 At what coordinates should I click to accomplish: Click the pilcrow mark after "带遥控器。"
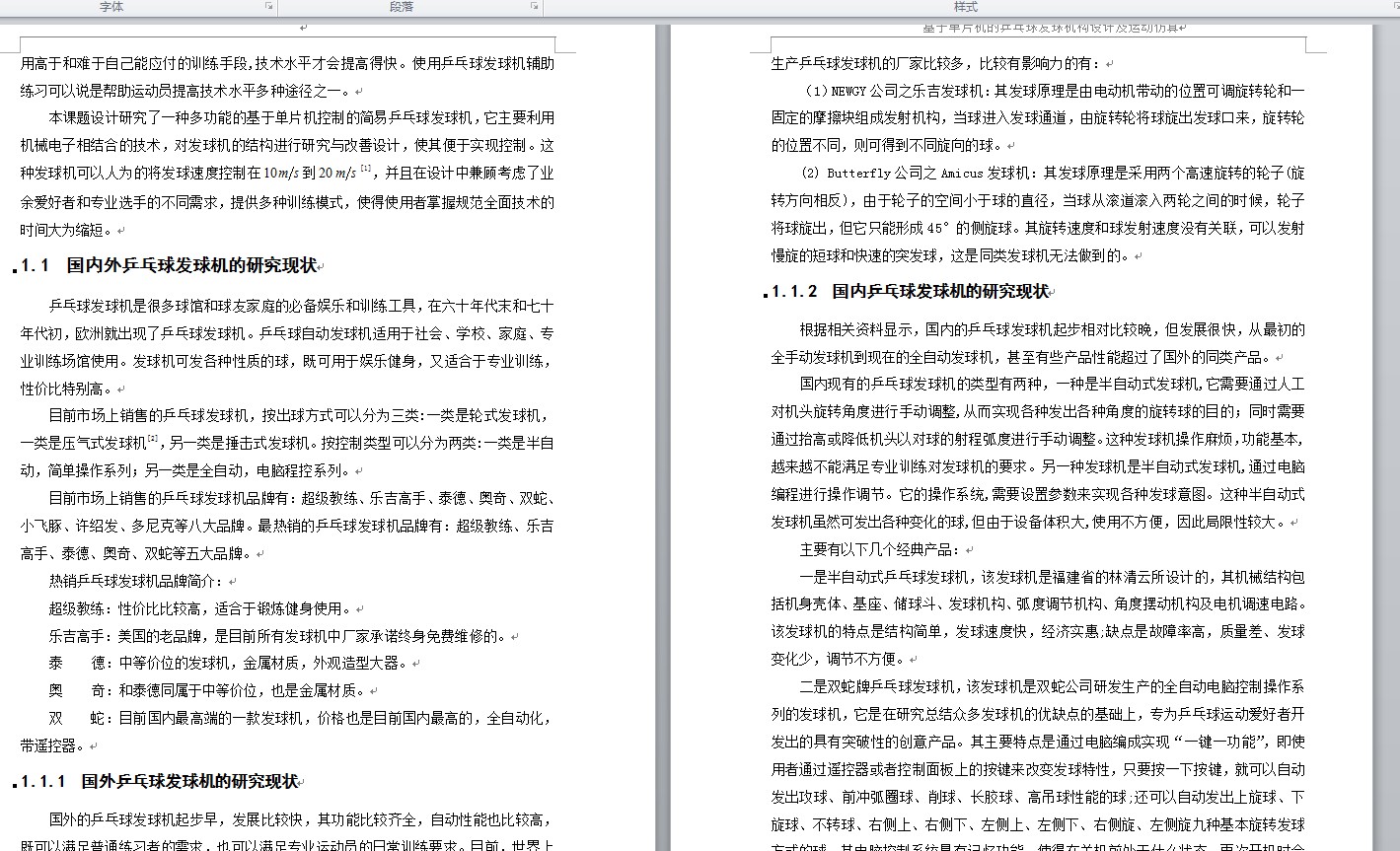pos(91,746)
